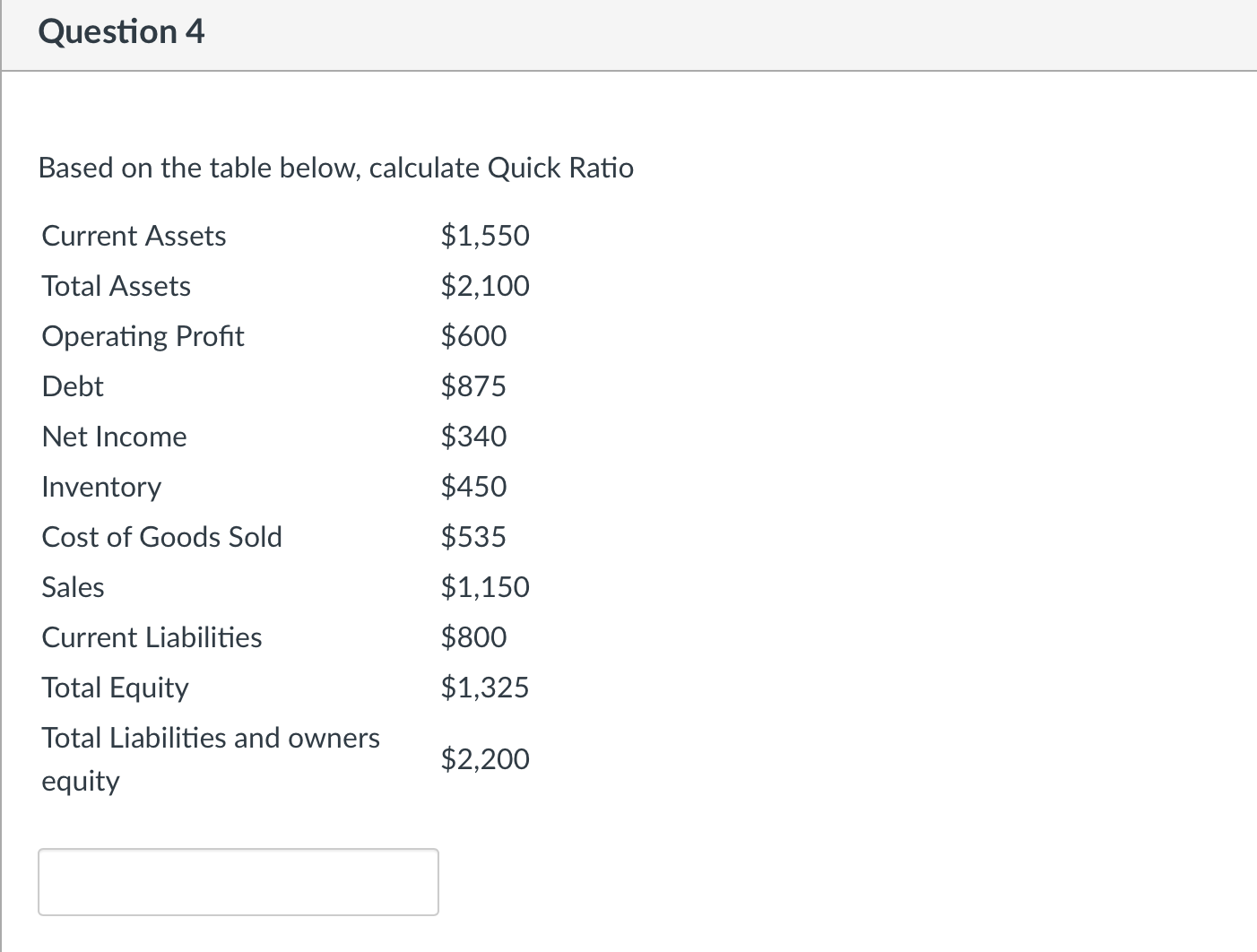Click the question text about Quick Ratio

click(335, 168)
